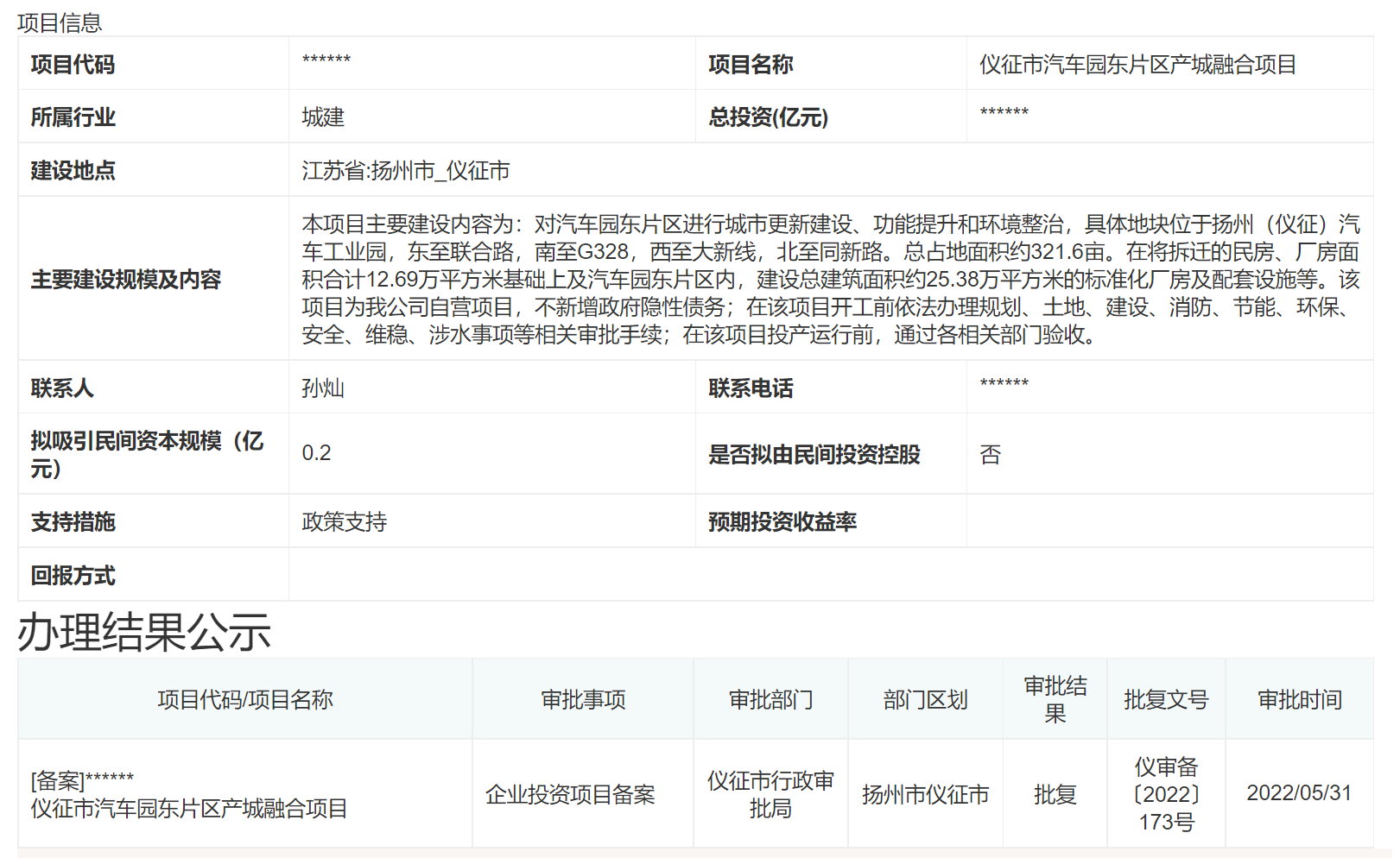Click document number 仪审备〔2022〕173号

pyautogui.click(x=1166, y=794)
